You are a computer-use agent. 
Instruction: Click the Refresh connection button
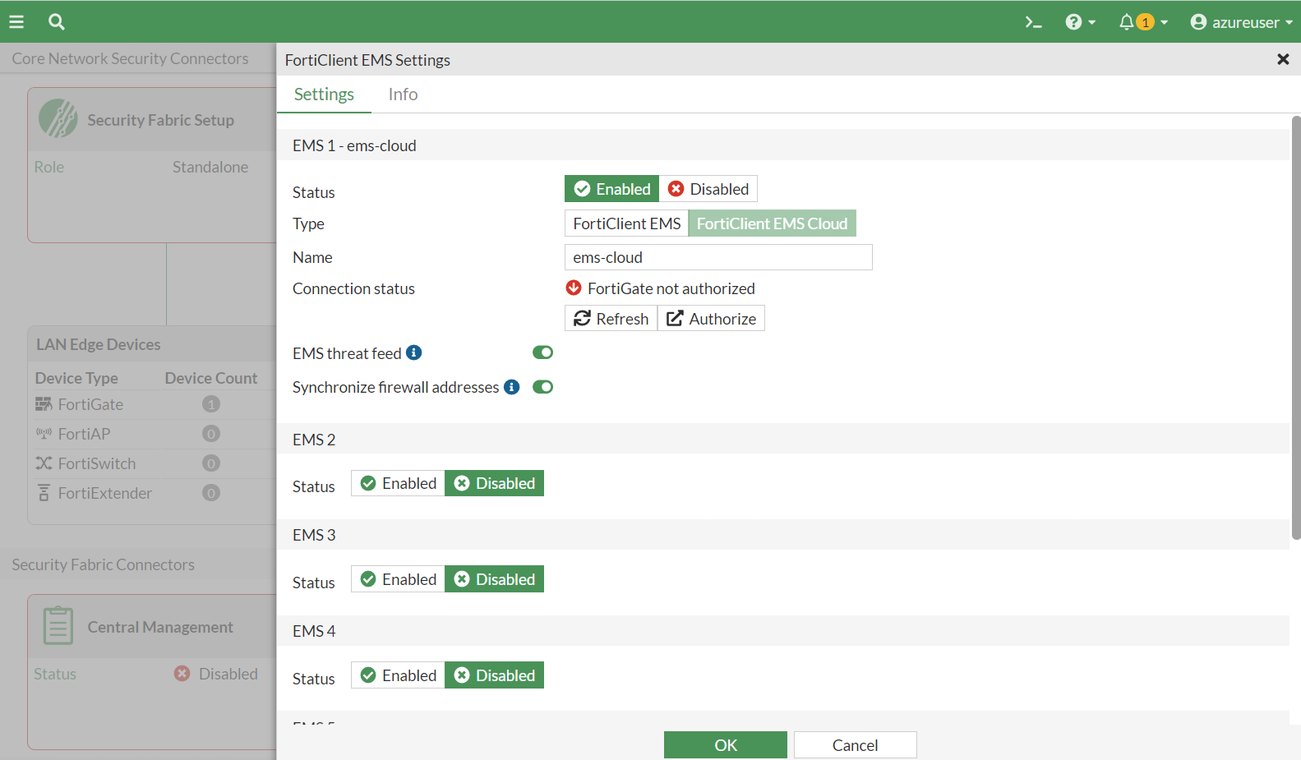coord(611,319)
